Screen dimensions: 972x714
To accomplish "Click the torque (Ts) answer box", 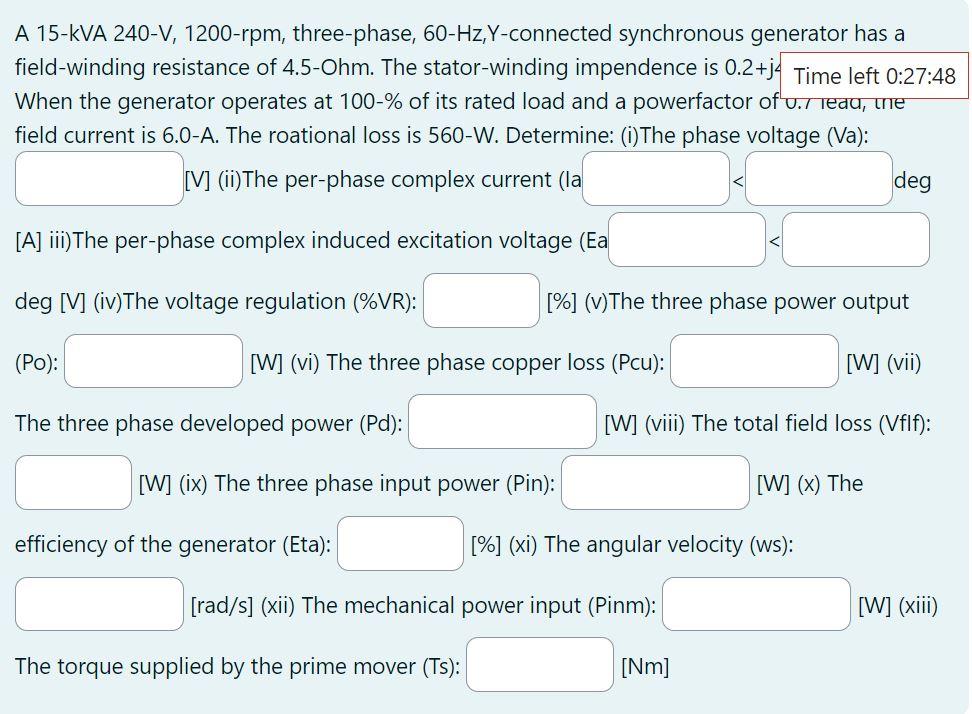I will (x=539, y=664).
